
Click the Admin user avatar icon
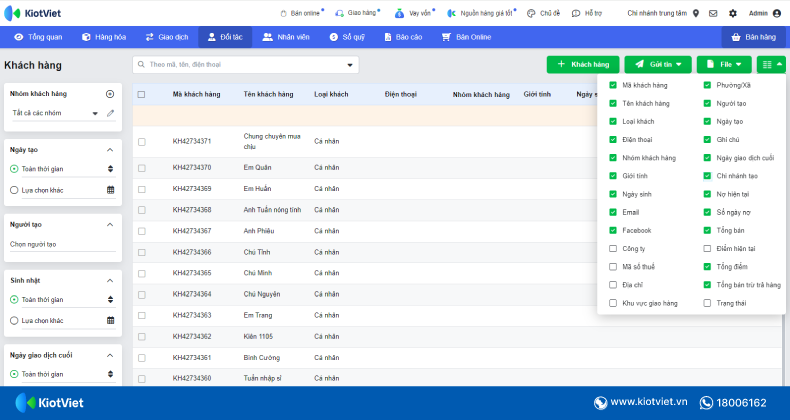click(x=777, y=13)
